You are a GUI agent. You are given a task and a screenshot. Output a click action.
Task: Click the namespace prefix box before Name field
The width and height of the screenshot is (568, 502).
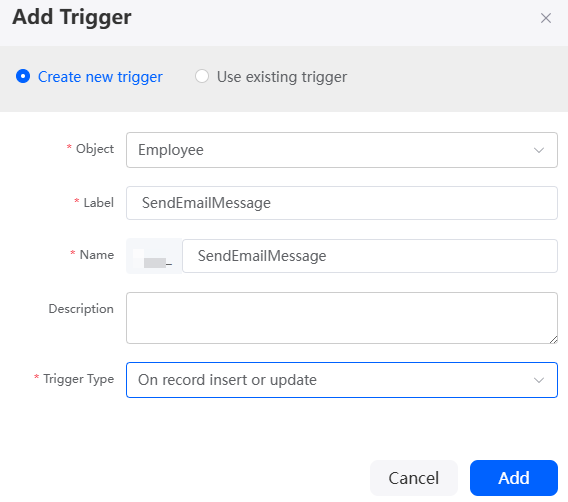[154, 256]
